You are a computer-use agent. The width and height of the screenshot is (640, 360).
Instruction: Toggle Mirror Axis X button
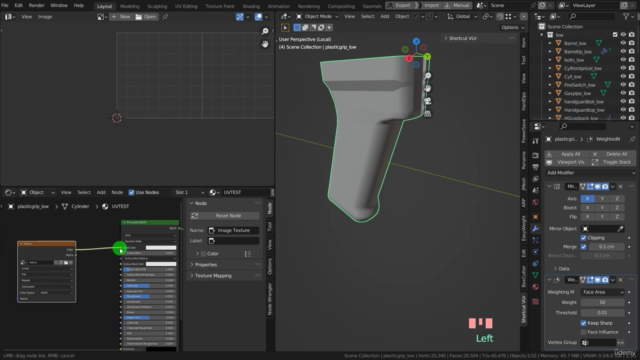[587, 198]
